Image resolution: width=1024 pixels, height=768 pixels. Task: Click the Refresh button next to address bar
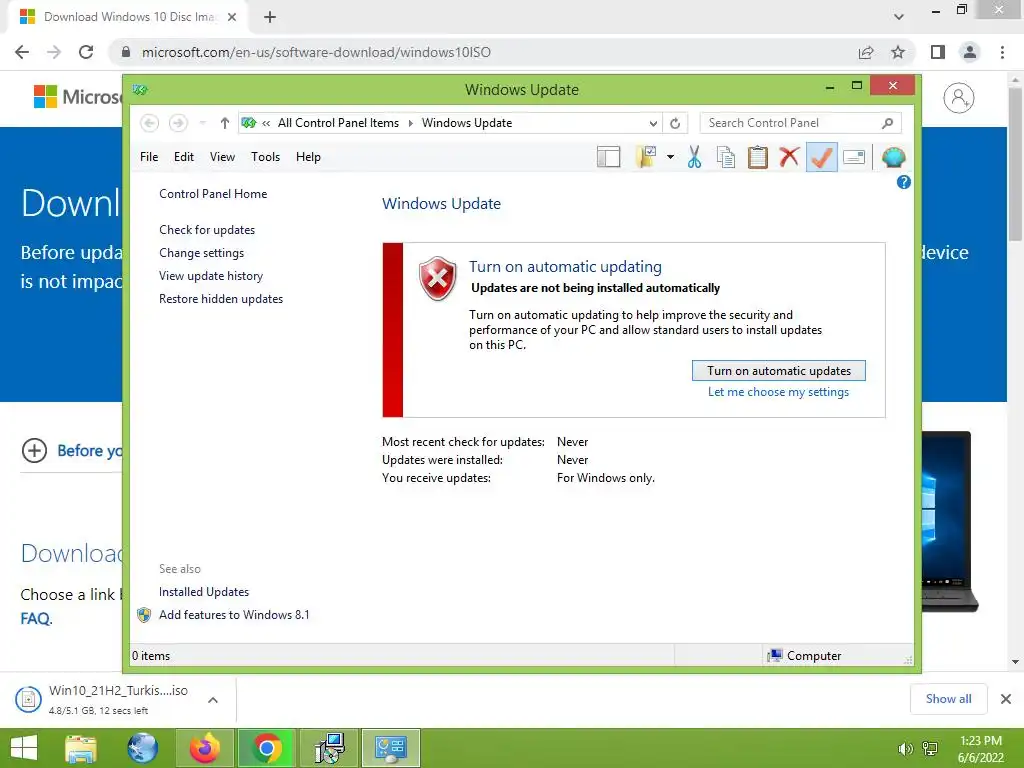pos(675,123)
